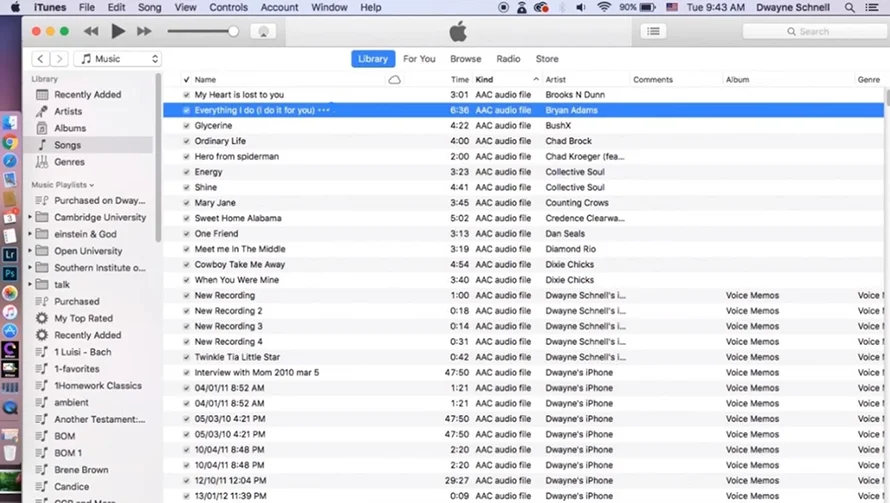Sort by the Comments column header

653,79
